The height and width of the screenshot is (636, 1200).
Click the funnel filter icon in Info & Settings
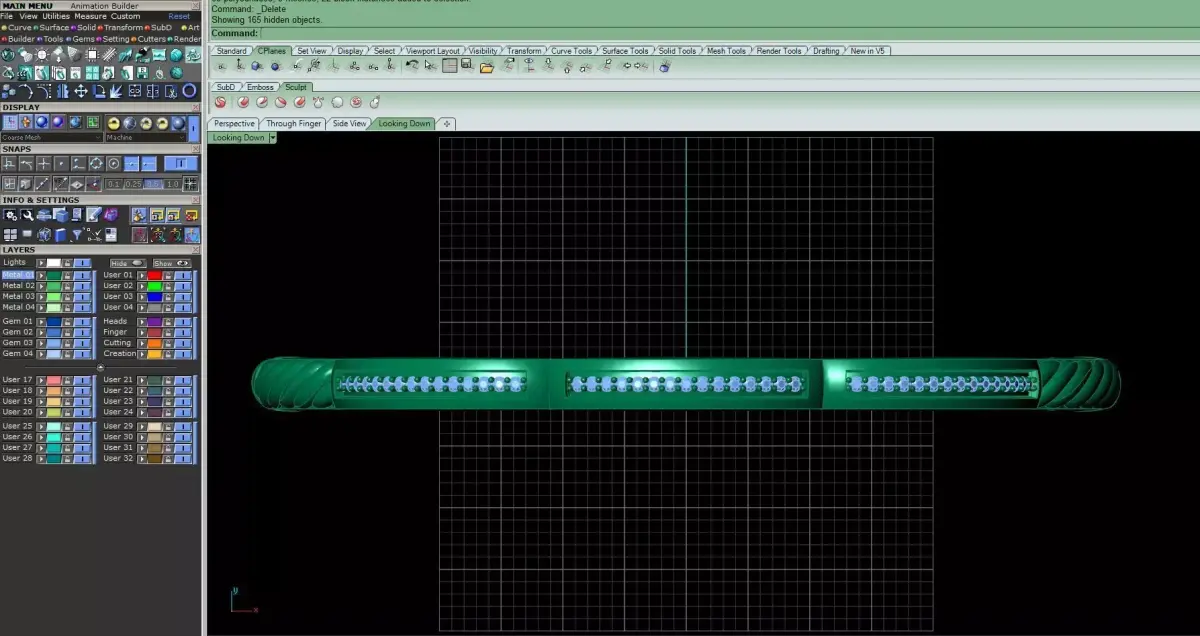point(77,234)
